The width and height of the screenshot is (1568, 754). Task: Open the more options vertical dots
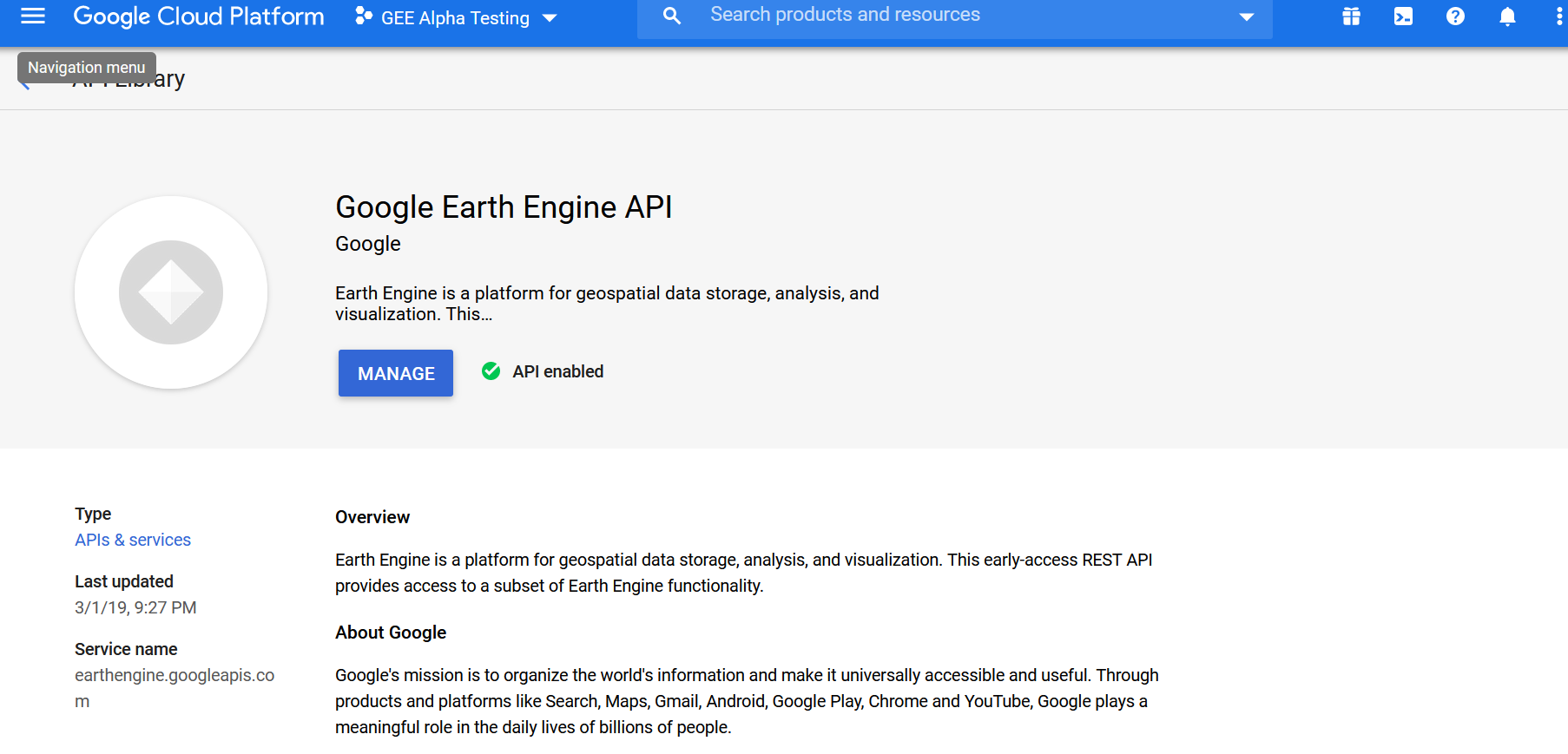click(1559, 16)
